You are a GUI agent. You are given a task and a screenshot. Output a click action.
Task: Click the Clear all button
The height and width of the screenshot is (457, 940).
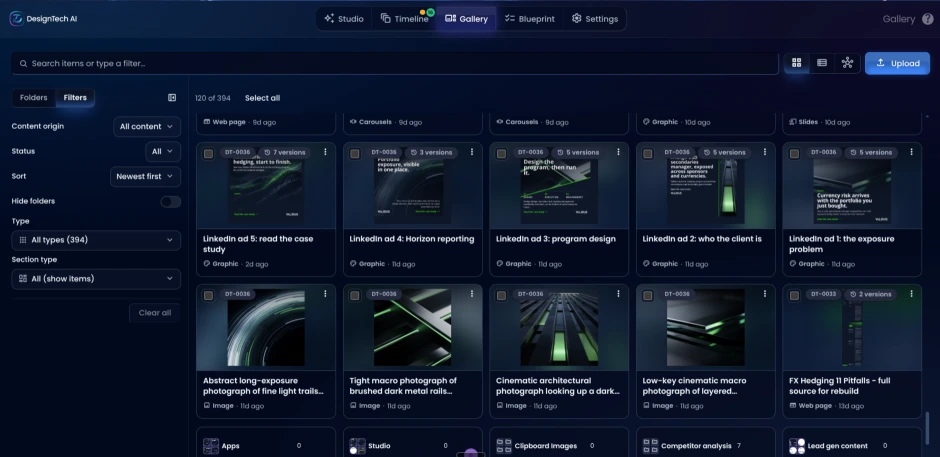click(155, 312)
